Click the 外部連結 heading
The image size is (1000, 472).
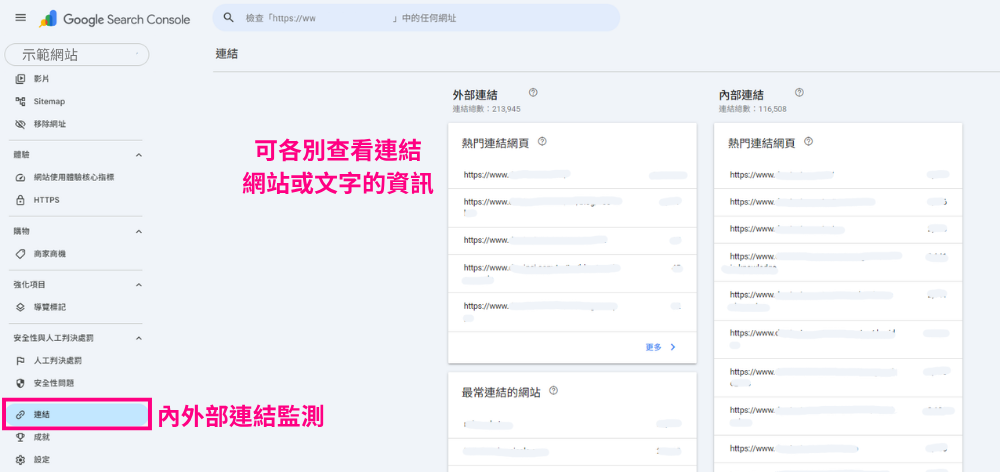[x=474, y=95]
